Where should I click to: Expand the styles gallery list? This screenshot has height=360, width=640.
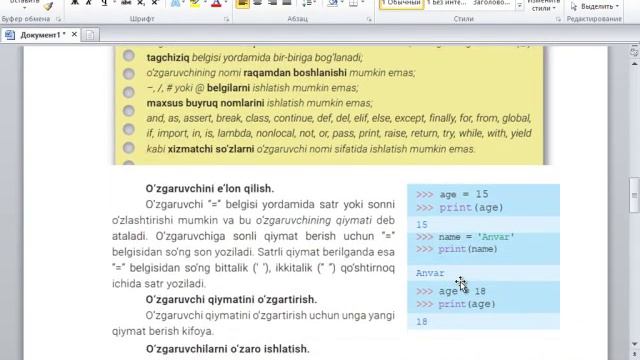point(520,6)
